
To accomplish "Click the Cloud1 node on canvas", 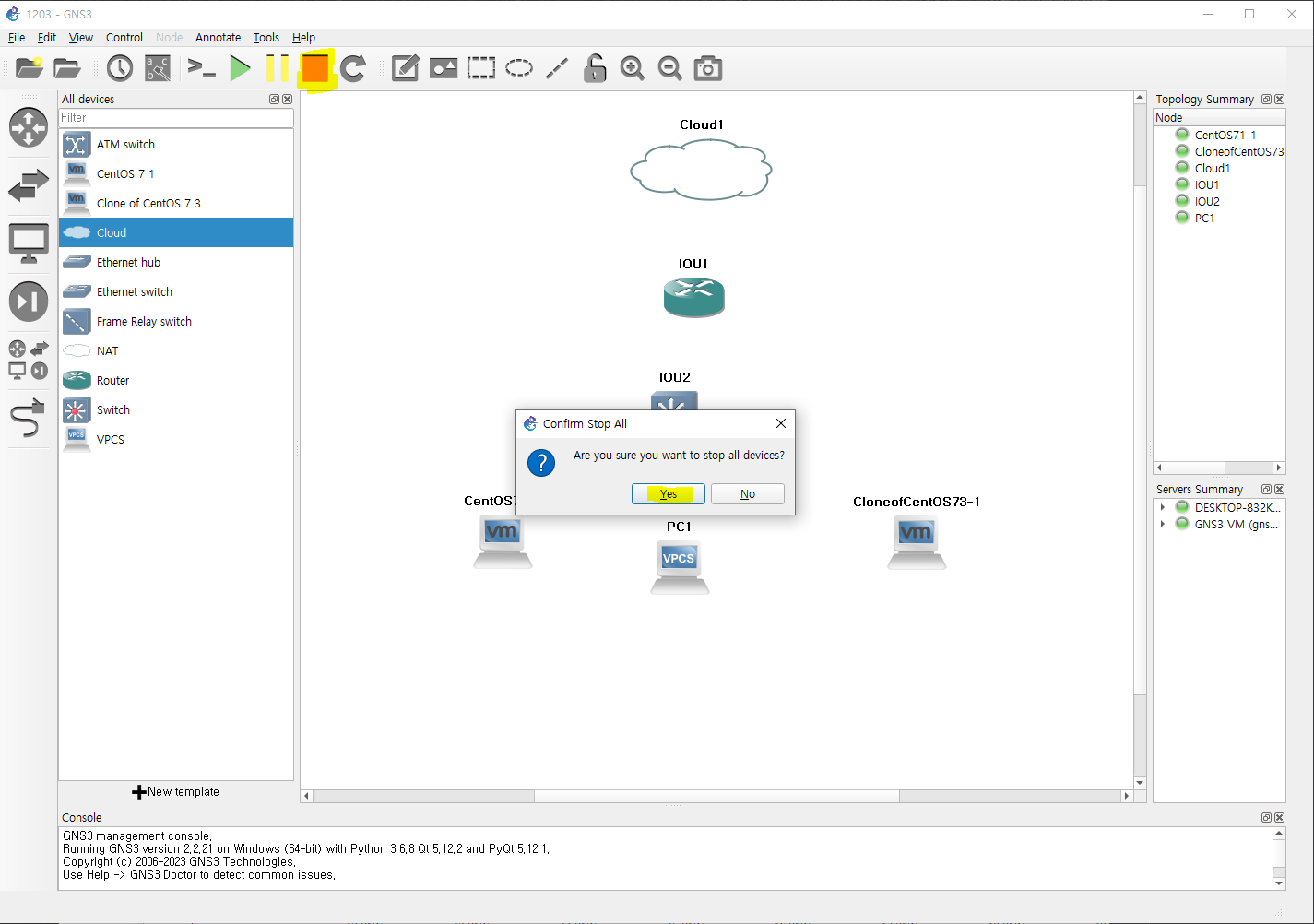I will [701, 169].
